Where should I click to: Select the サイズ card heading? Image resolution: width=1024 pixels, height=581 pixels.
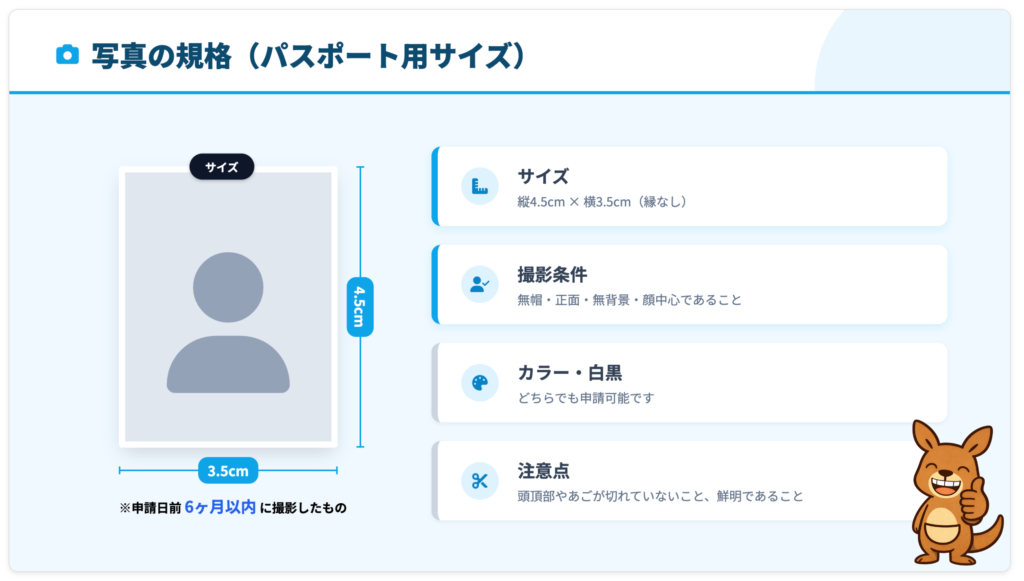coord(543,176)
